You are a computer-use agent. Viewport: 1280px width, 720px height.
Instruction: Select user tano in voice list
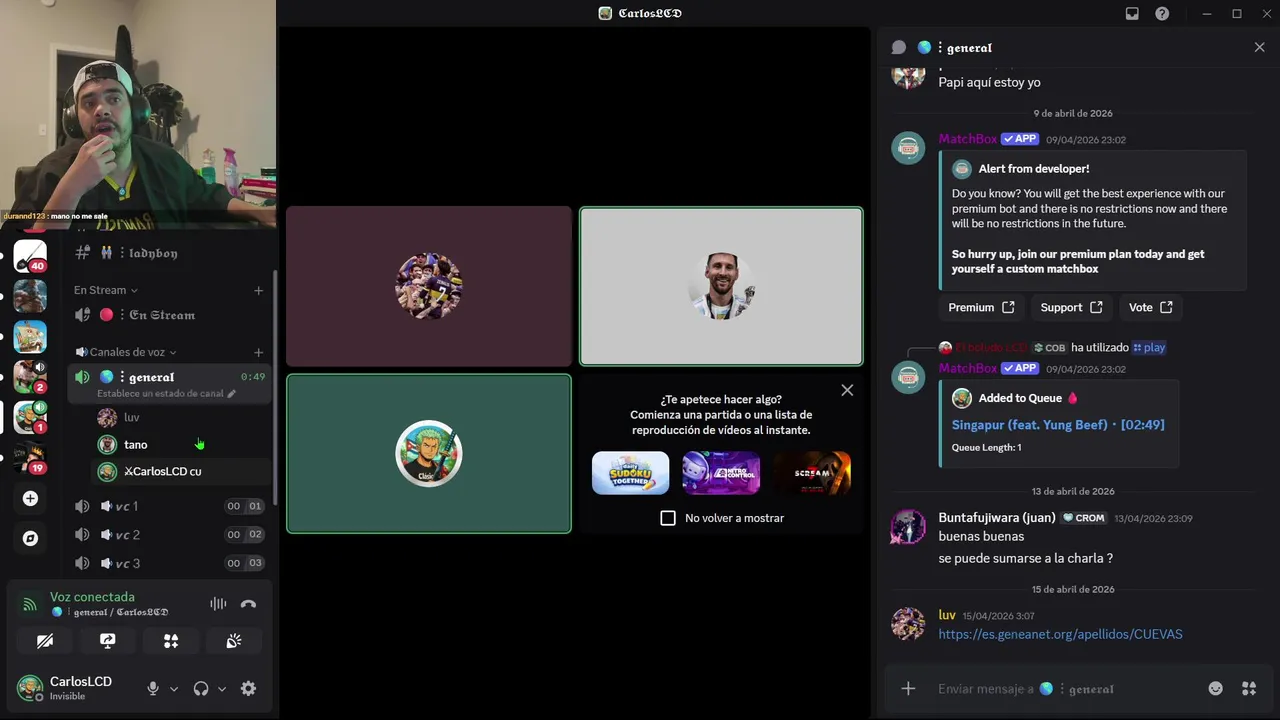click(x=182, y=444)
